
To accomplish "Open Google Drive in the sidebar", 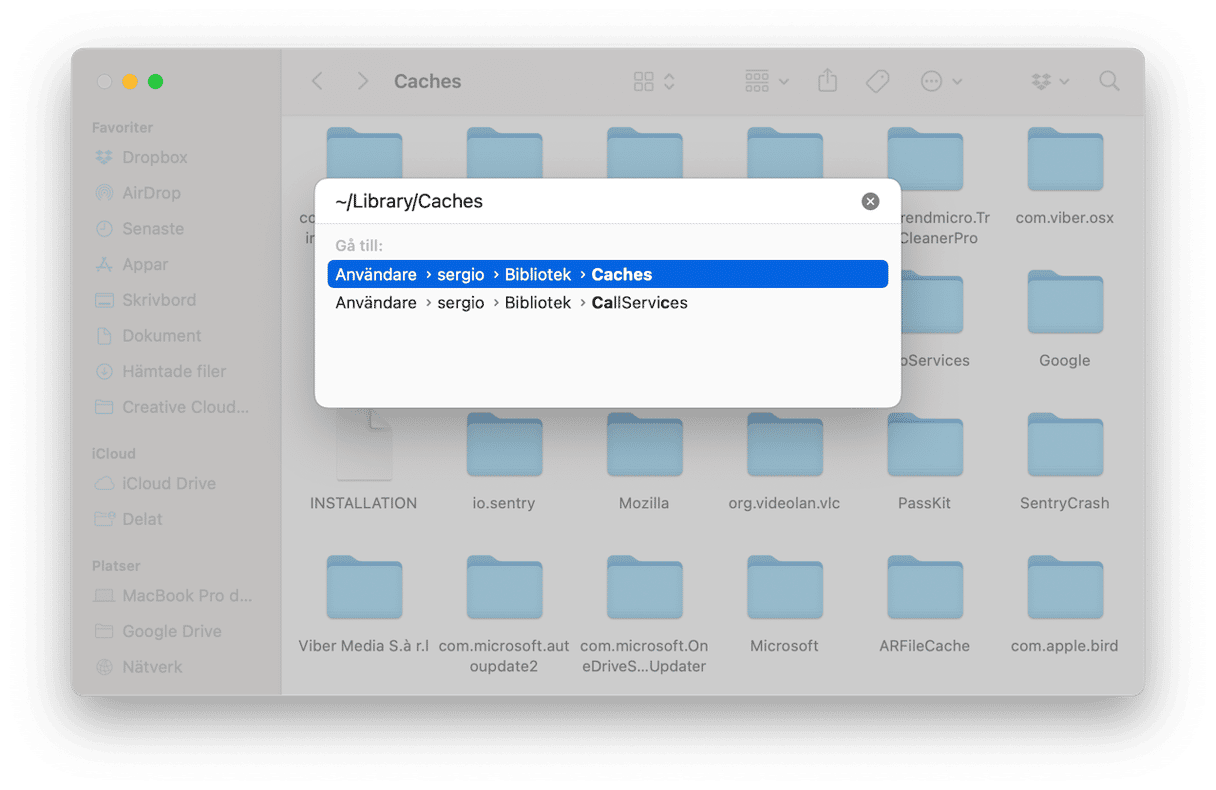I will 158,631.
